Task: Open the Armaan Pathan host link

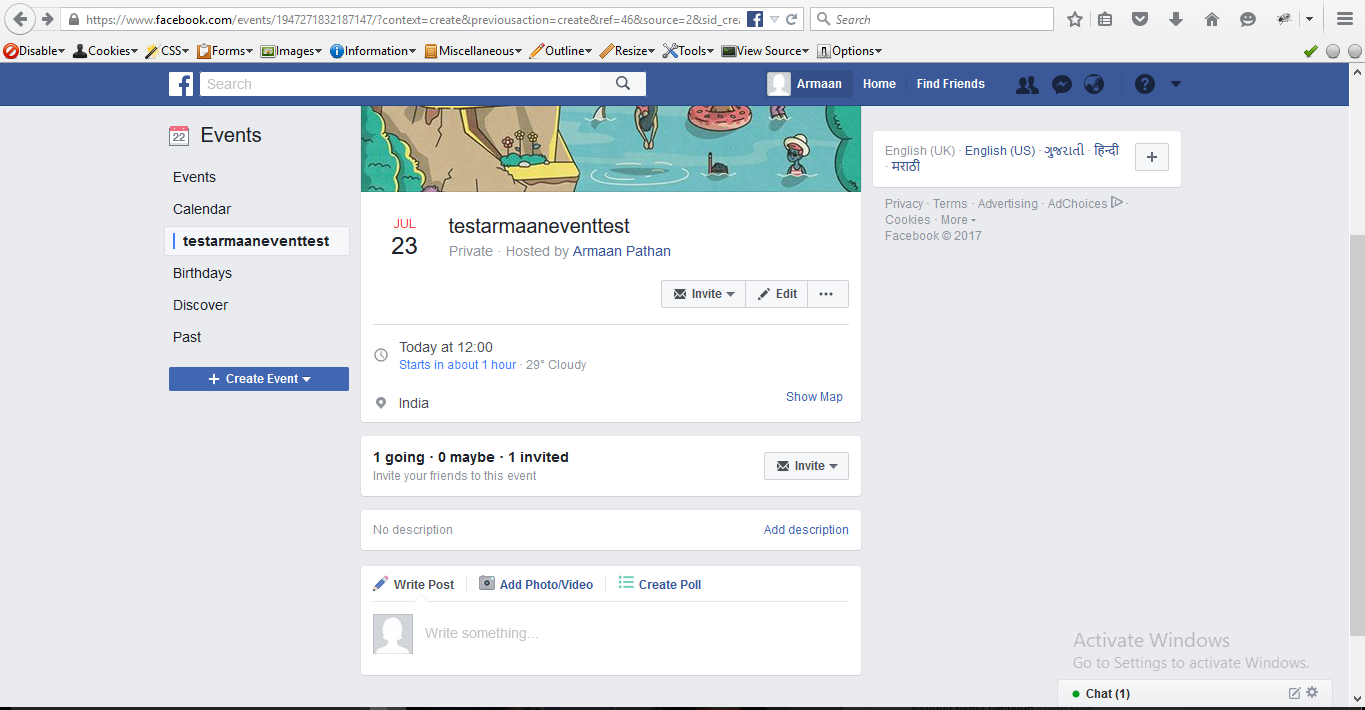Action: (622, 251)
